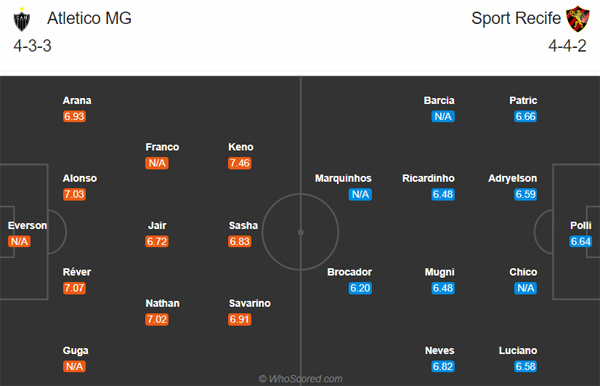
Task: Click Neves' 6.82 rating badge
Action: [443, 366]
